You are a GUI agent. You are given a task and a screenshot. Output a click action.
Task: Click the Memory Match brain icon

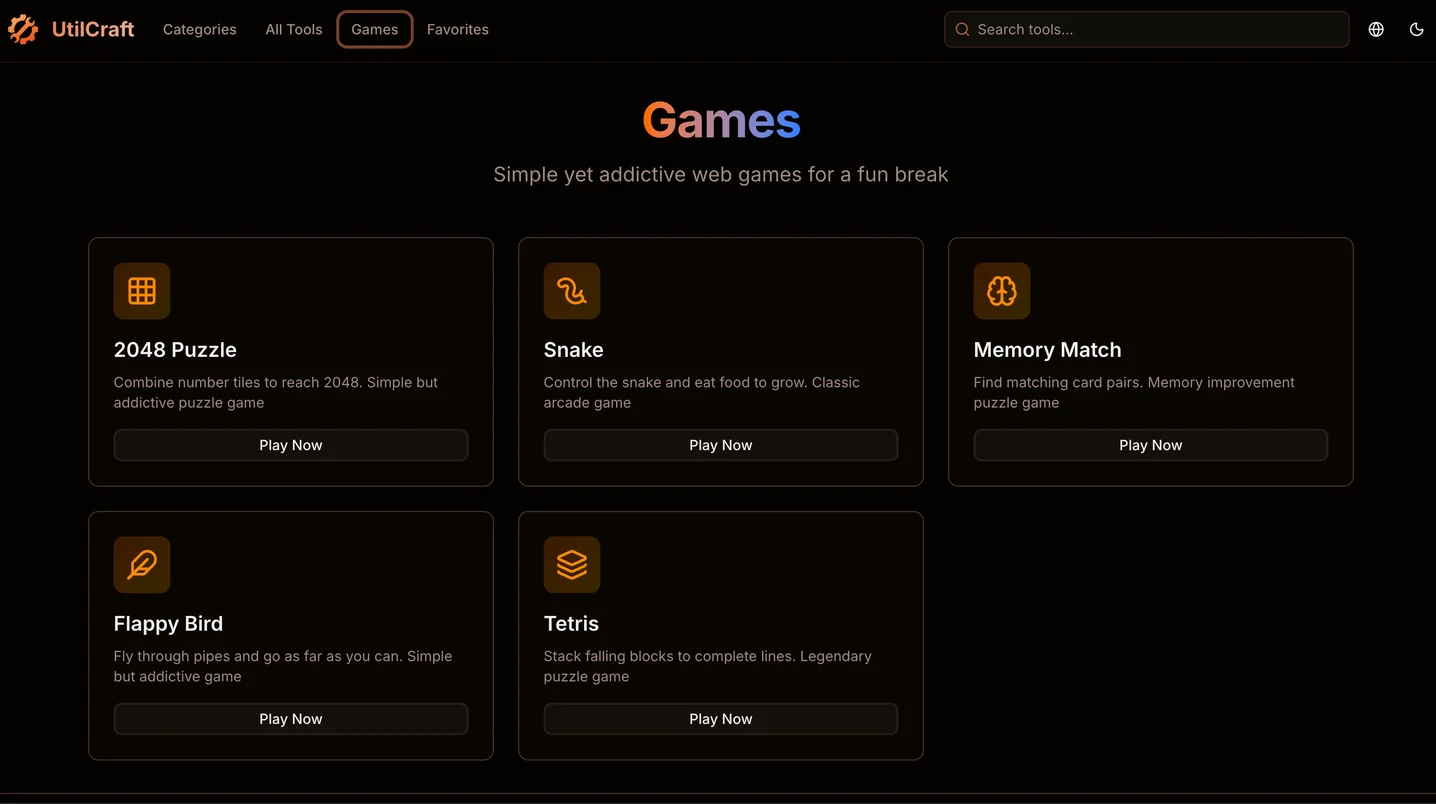click(1002, 291)
